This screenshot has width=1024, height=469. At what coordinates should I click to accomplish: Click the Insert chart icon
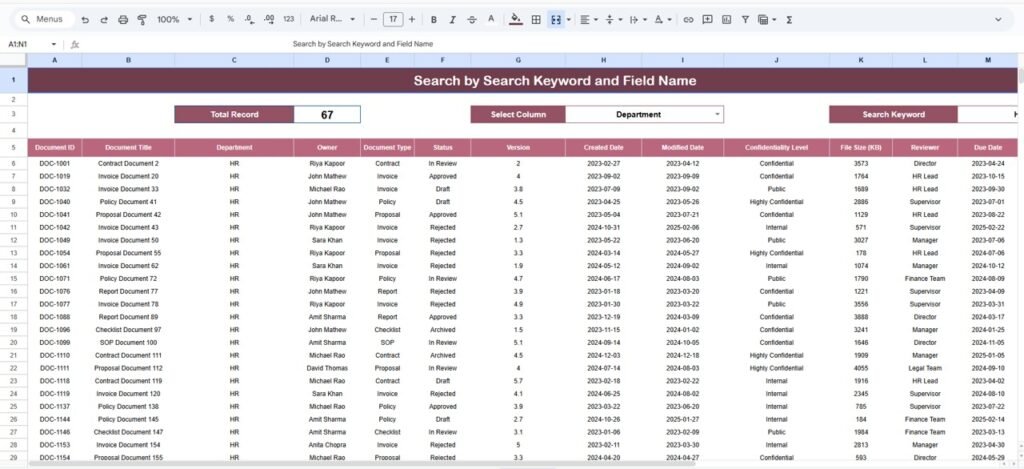click(x=726, y=20)
